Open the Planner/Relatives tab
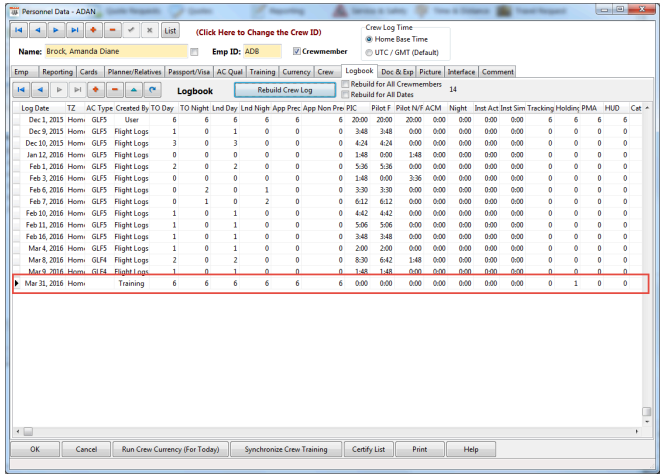Viewport: 661px width, 476px height. pos(134,72)
